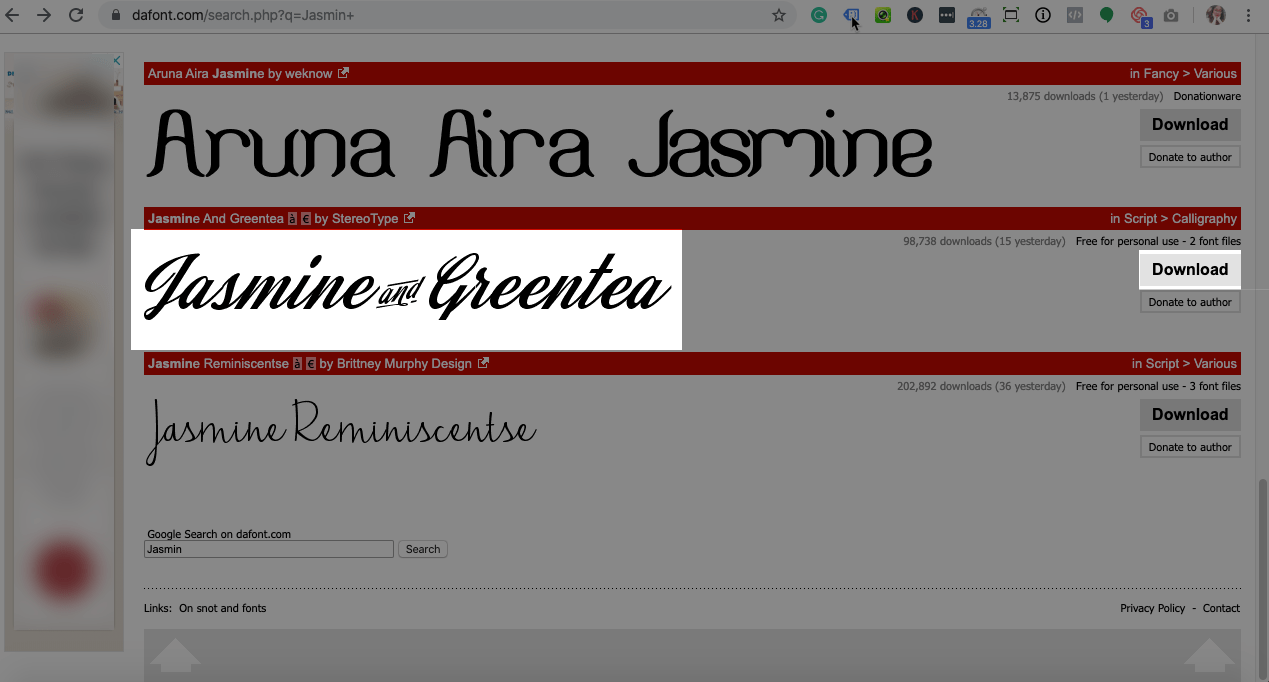Focus the Google Search field containing Jasmin
1269x682 pixels.
269,549
